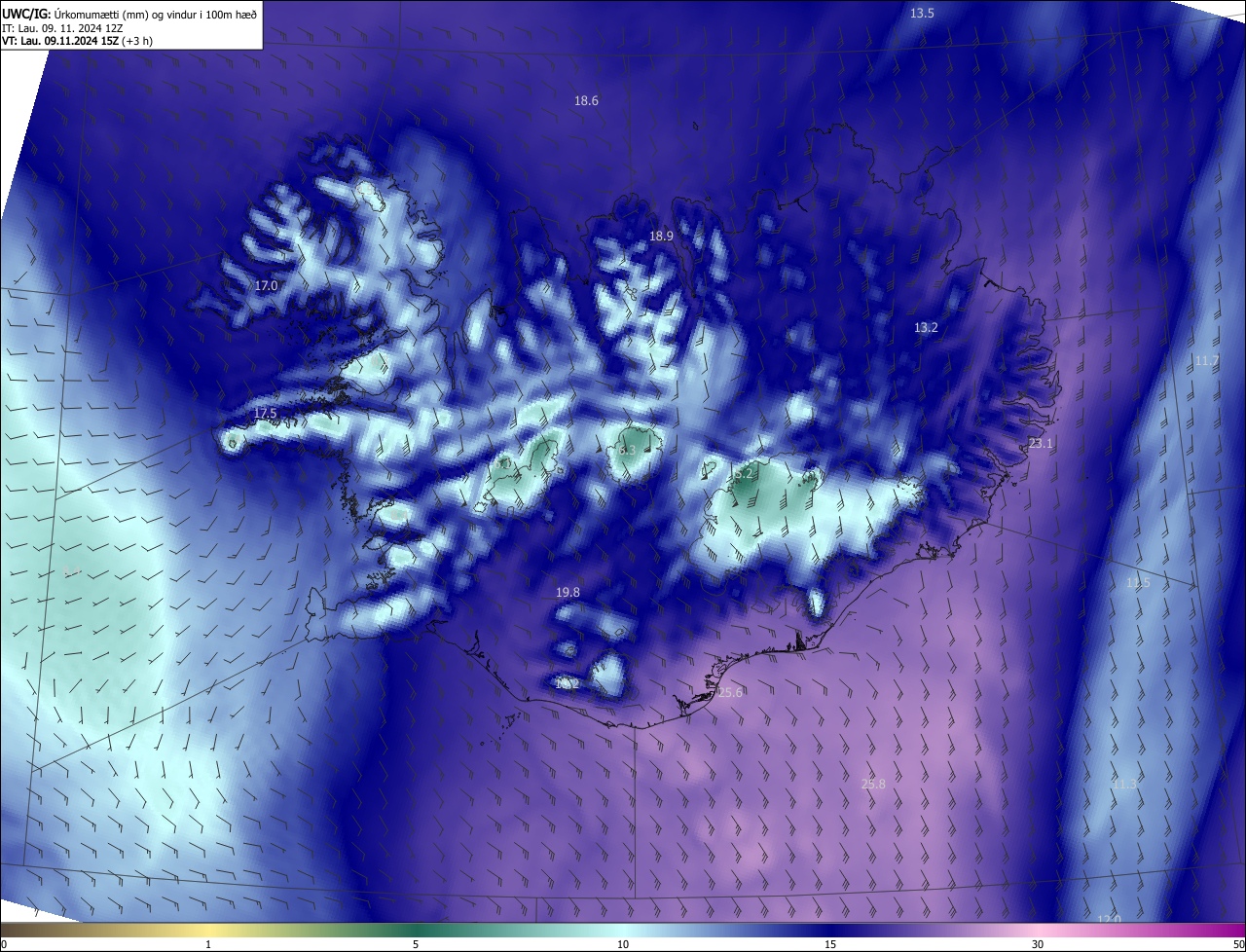Pick the 17.0 value over the Westfjords
Screen dimensions: 1246x952
click(x=266, y=286)
